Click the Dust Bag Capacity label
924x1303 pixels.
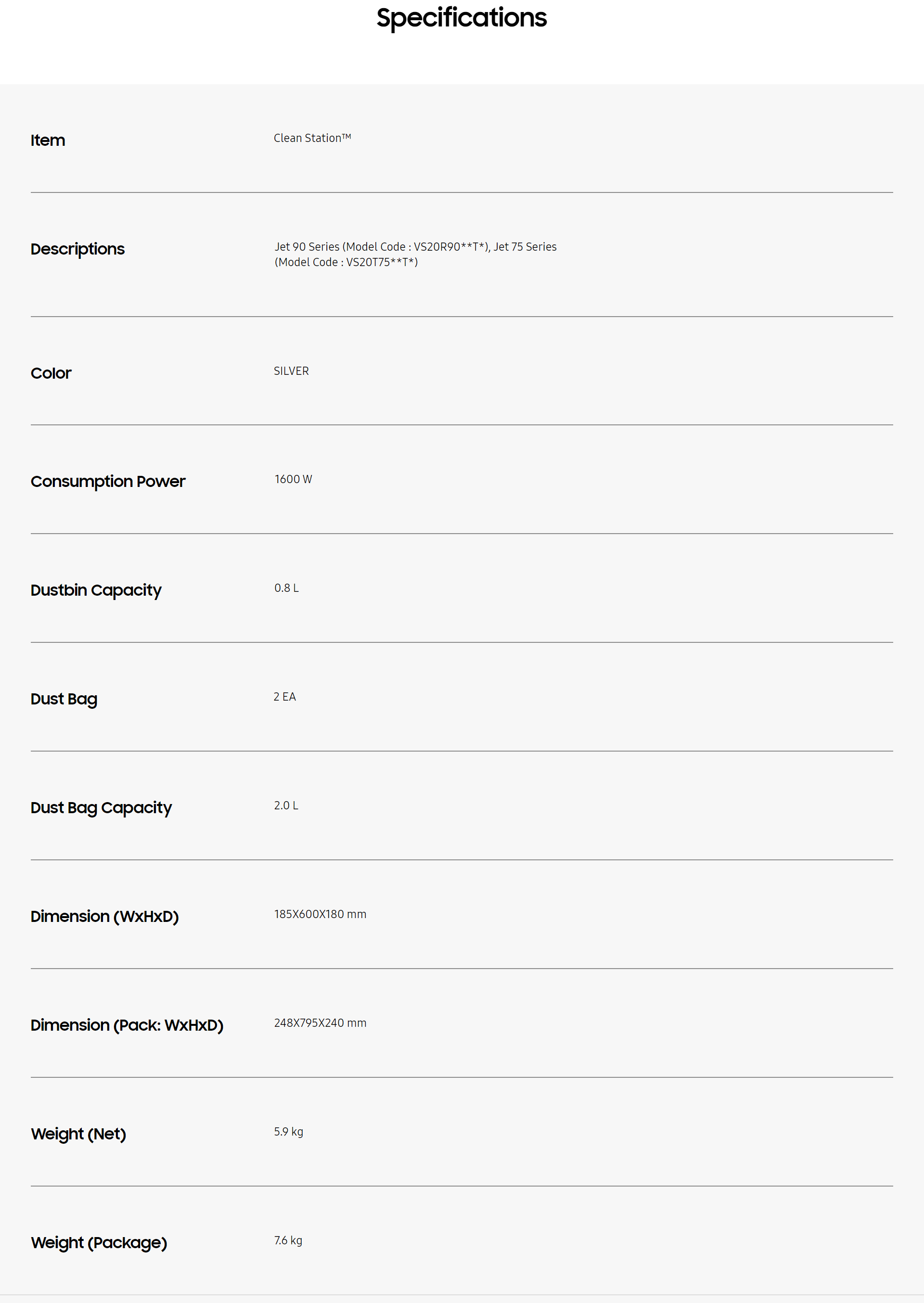click(101, 807)
